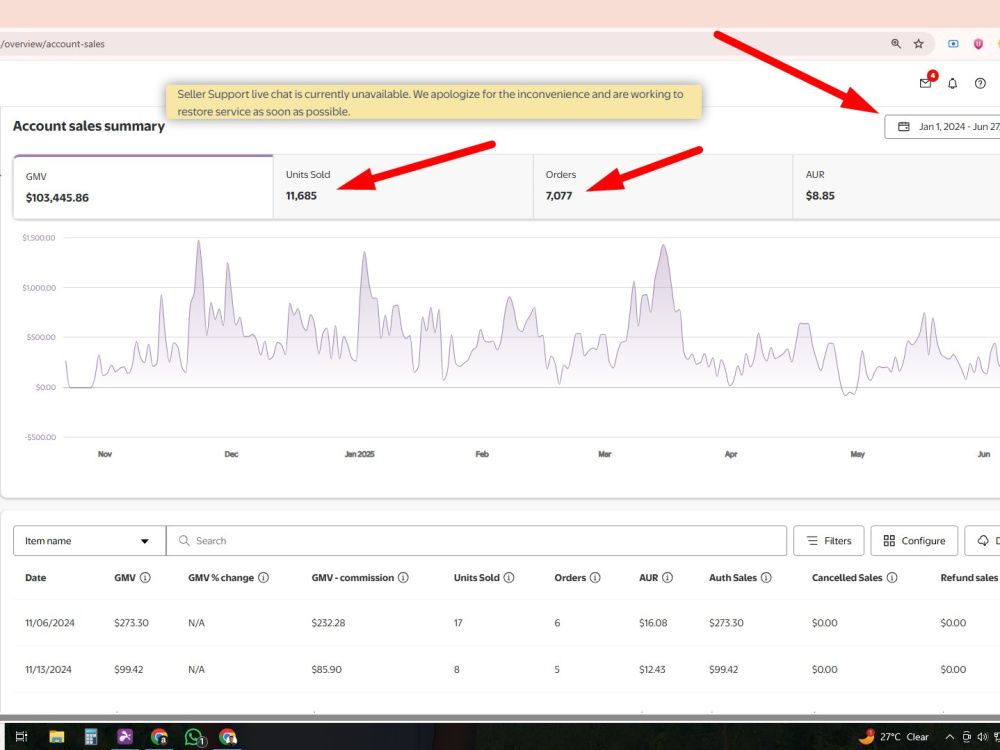Screen dimensions: 1000x750
Task: Click the browser address bar URL
Action: tap(53, 44)
